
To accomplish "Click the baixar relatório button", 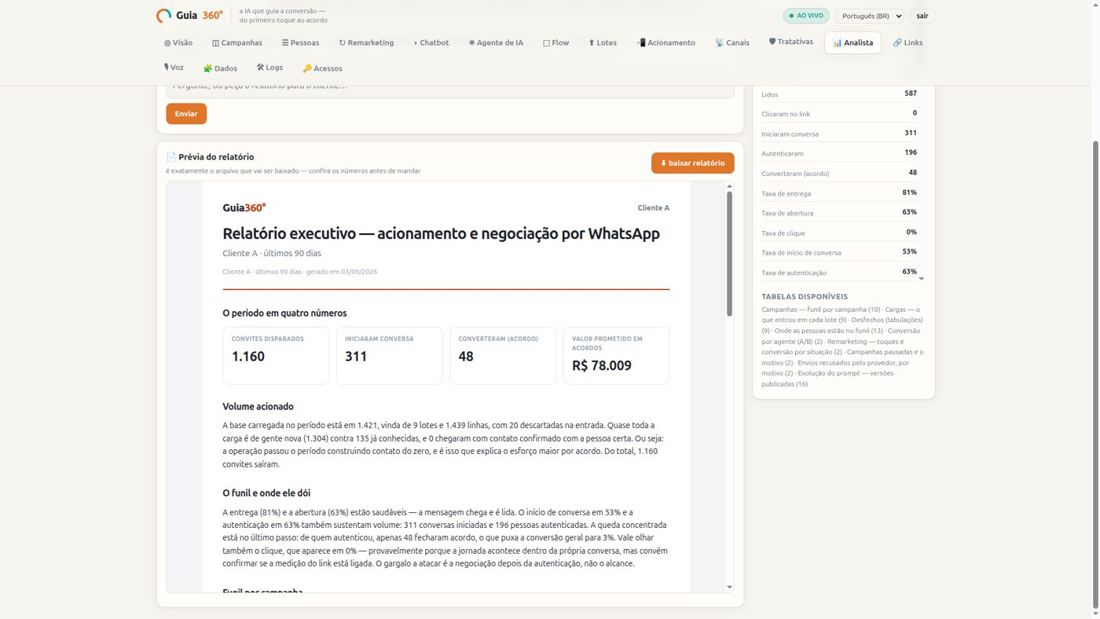I will [692, 163].
